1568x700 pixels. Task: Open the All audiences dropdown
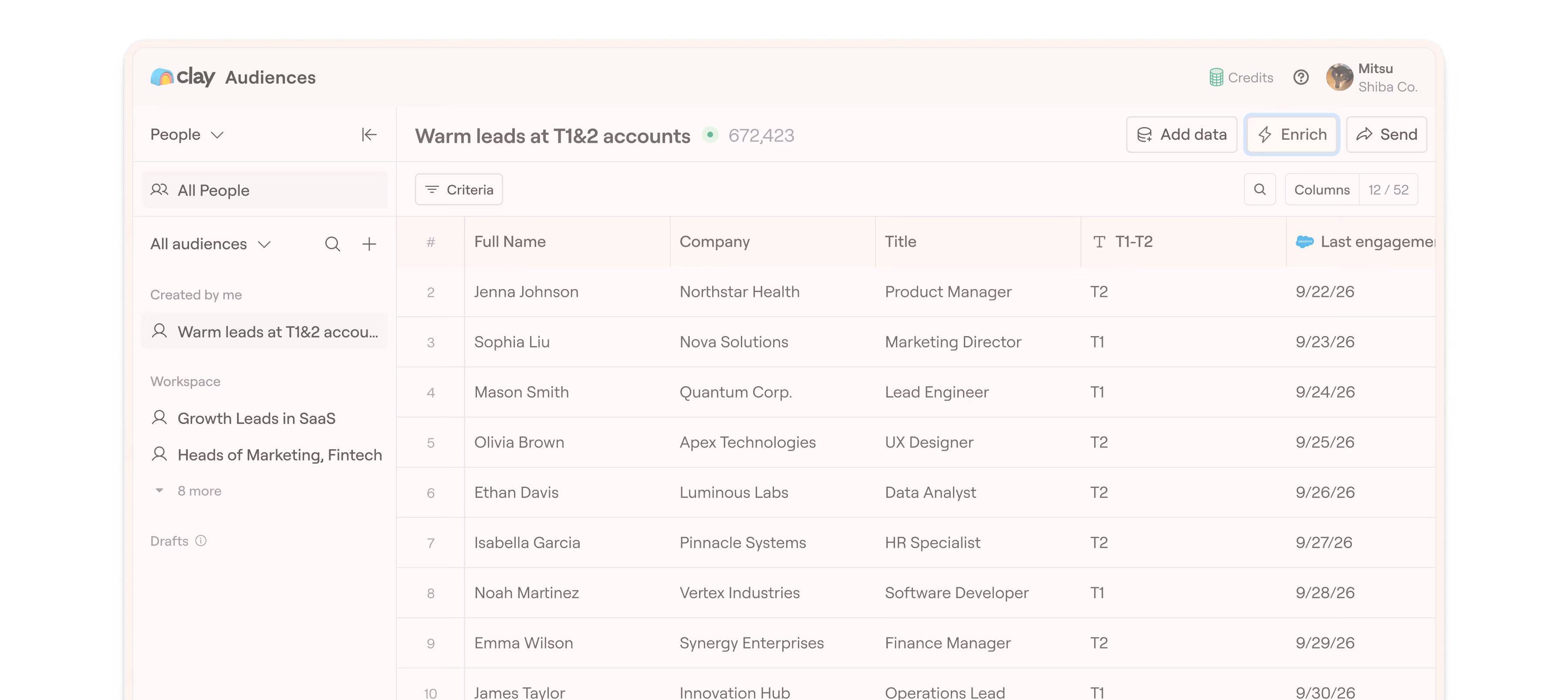tap(210, 244)
